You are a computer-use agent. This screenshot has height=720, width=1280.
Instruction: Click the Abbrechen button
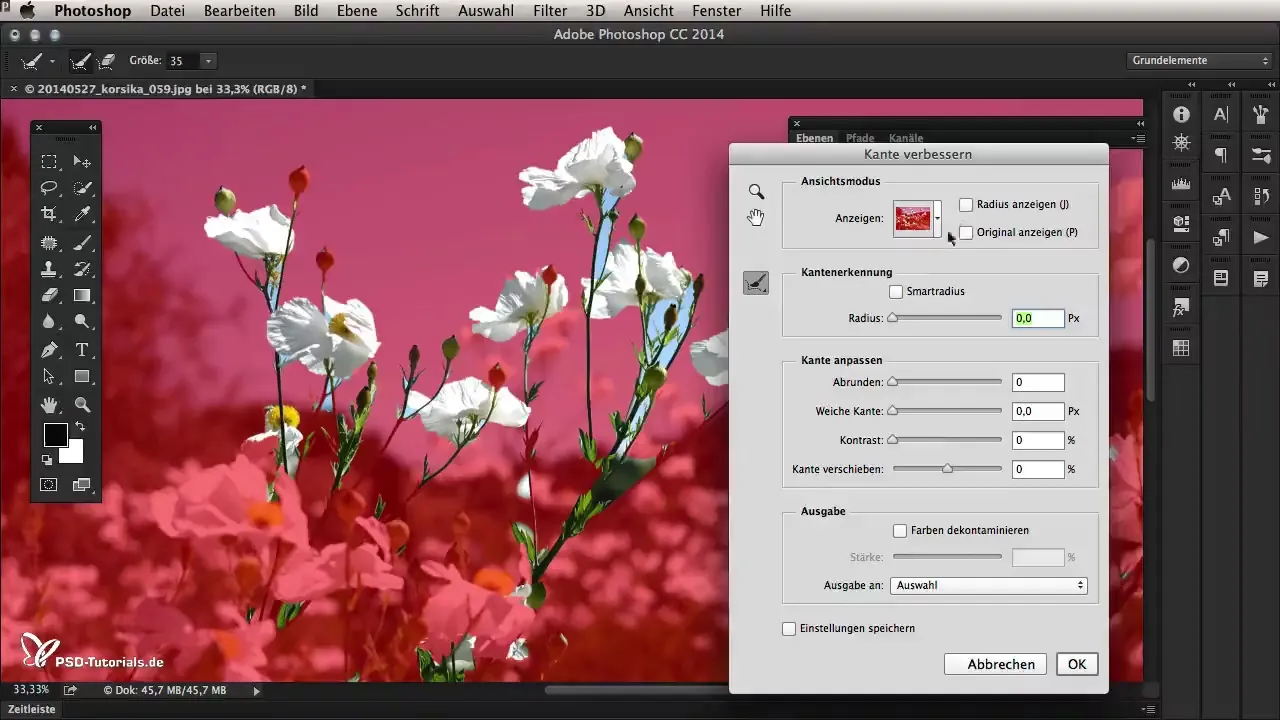click(994, 664)
